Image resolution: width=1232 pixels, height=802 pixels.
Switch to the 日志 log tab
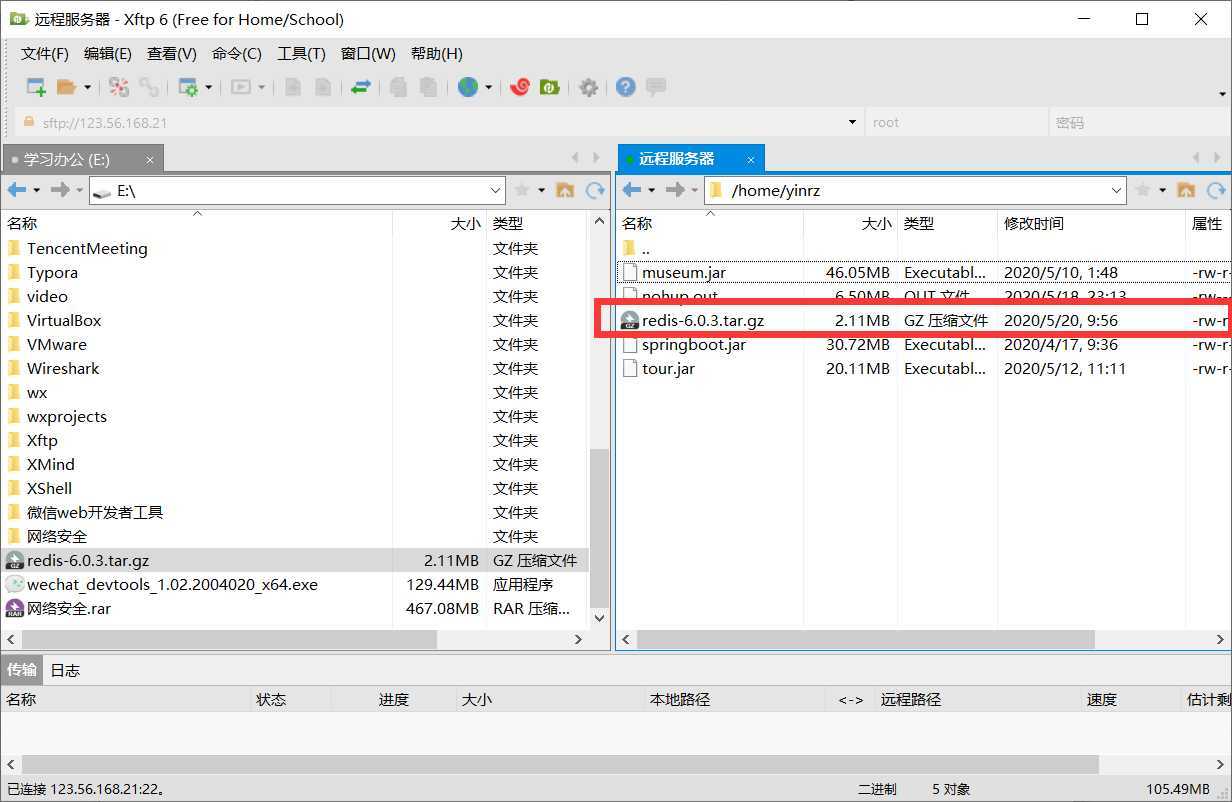pyautogui.click(x=65, y=669)
